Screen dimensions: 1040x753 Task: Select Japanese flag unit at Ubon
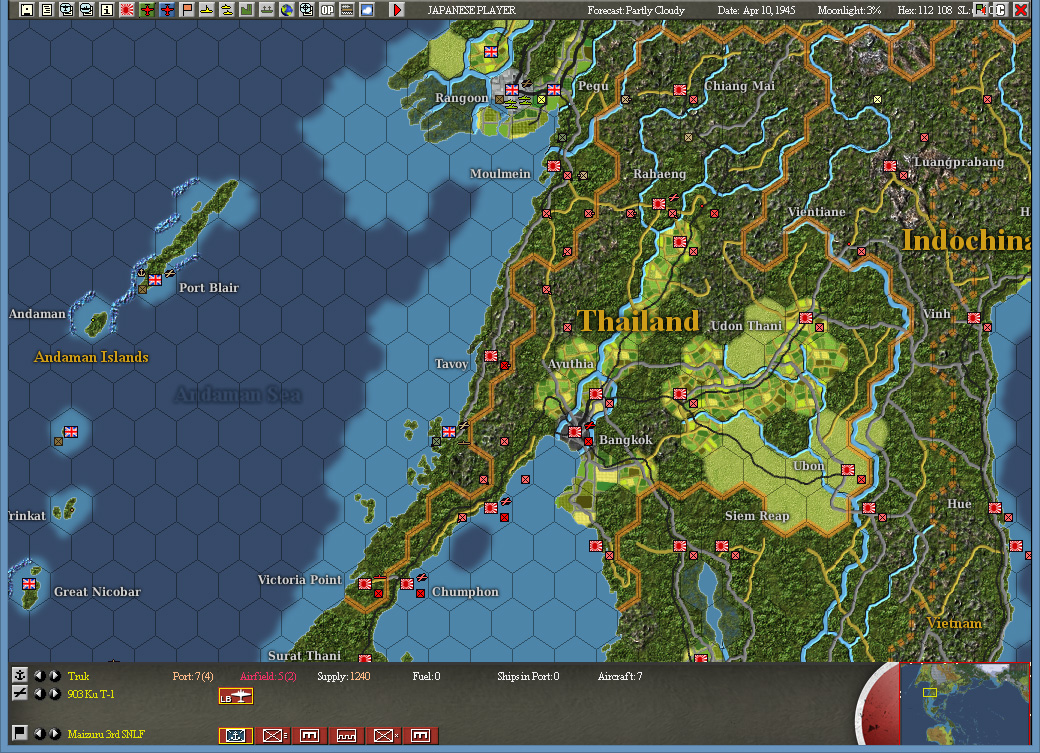coord(848,470)
